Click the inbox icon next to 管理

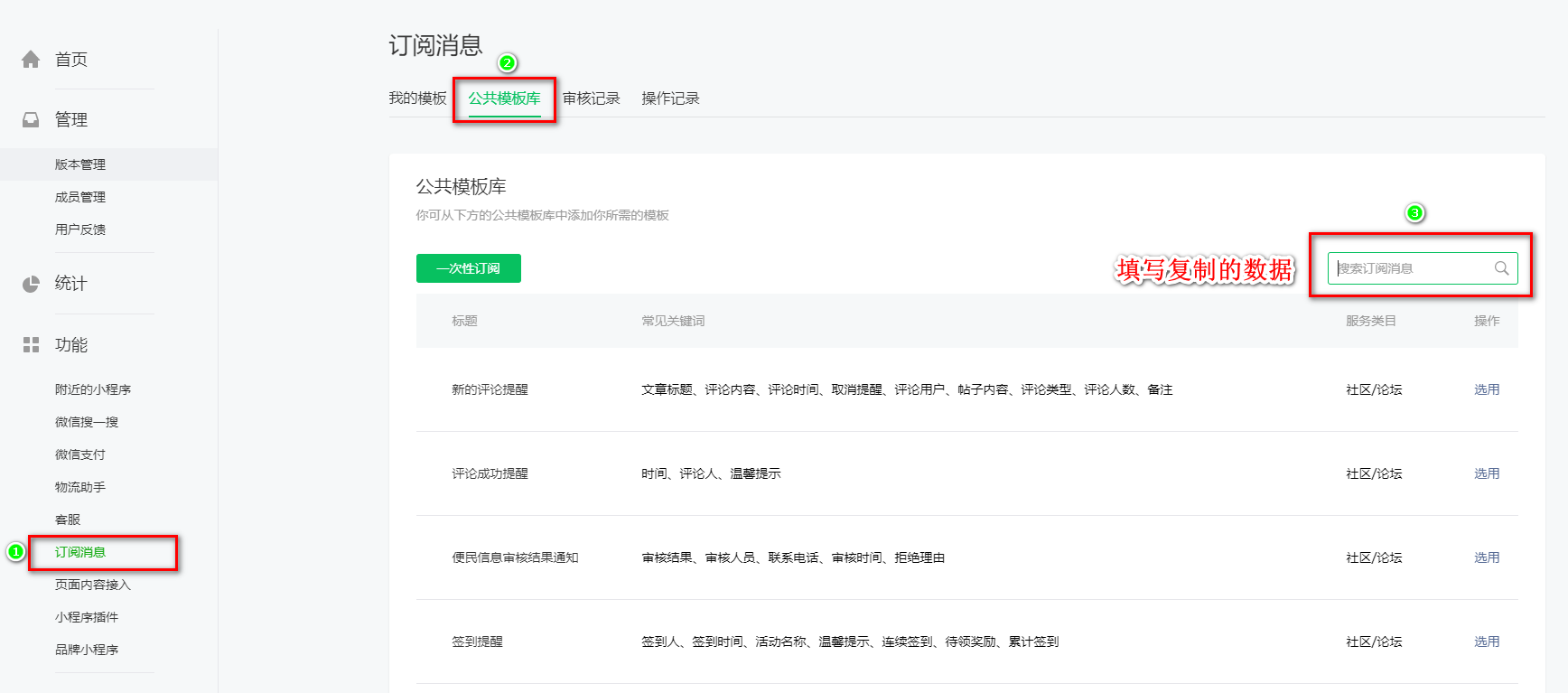(x=31, y=119)
